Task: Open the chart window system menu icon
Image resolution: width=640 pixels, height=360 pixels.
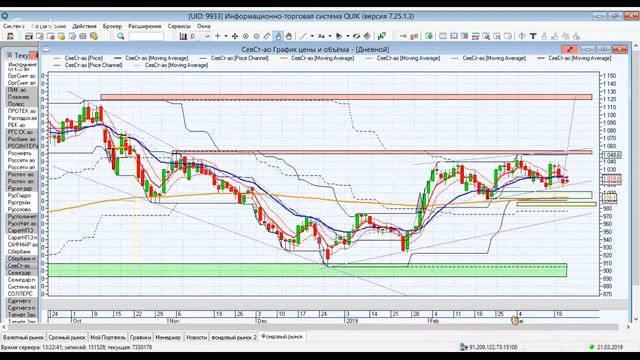Action: coord(46,49)
